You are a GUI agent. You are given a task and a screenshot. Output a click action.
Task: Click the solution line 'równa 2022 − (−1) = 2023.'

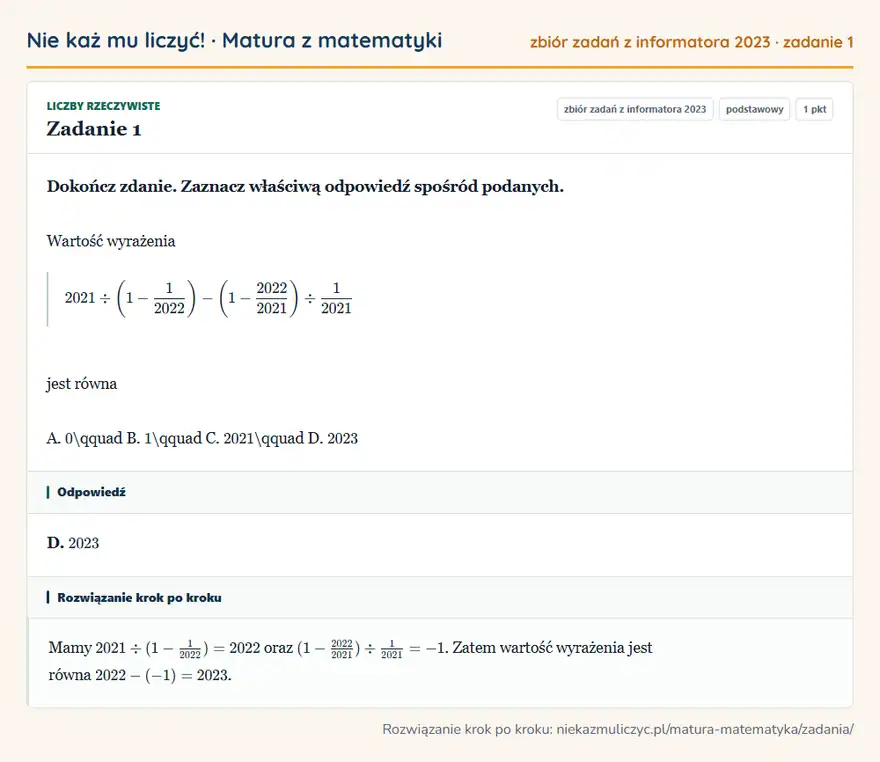click(140, 674)
